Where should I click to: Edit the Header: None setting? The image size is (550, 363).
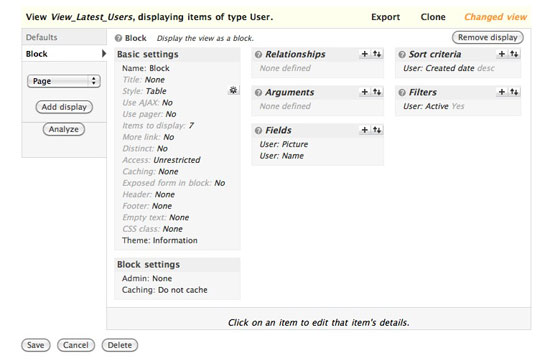pyautogui.click(x=148, y=194)
